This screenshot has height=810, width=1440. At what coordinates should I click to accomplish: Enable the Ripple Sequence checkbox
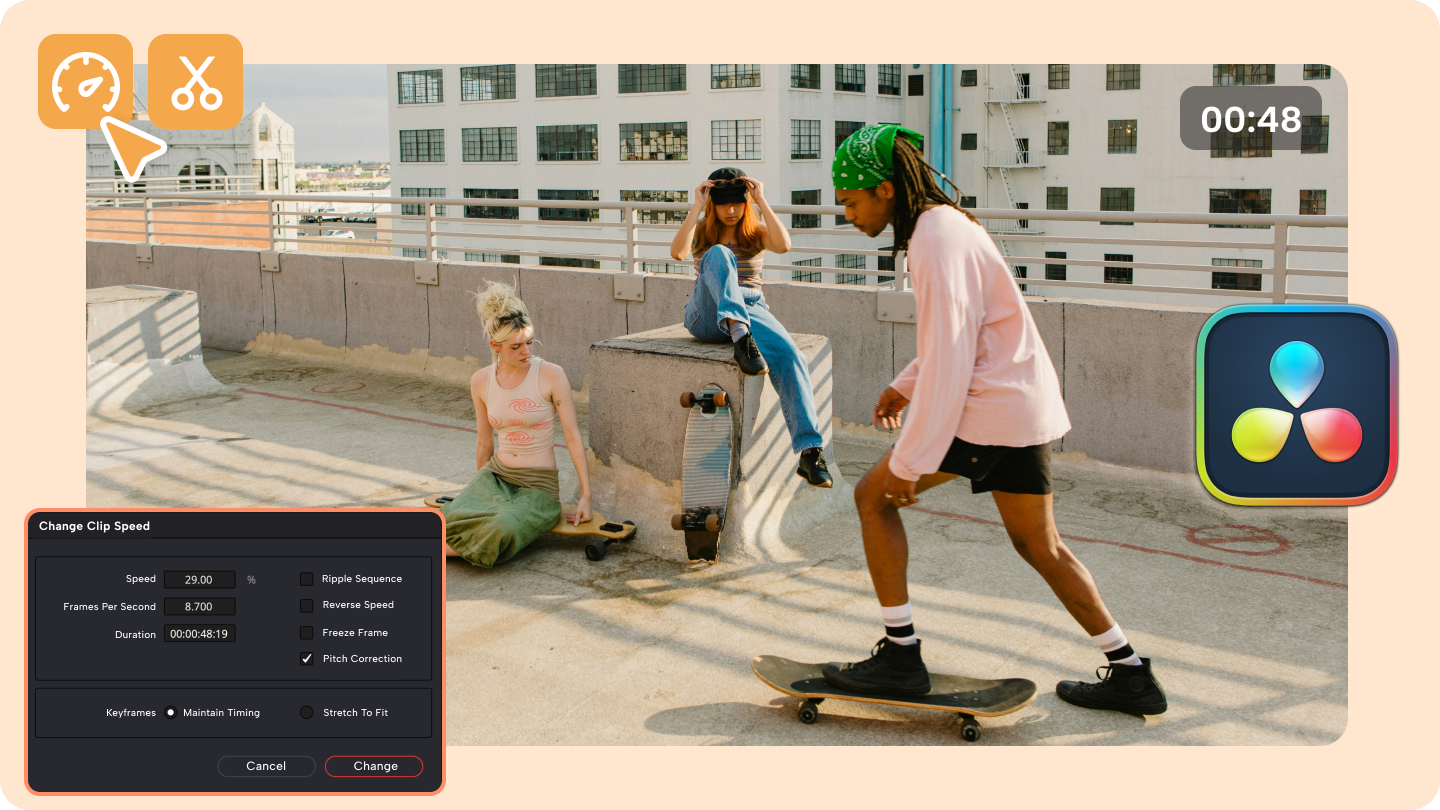point(306,578)
